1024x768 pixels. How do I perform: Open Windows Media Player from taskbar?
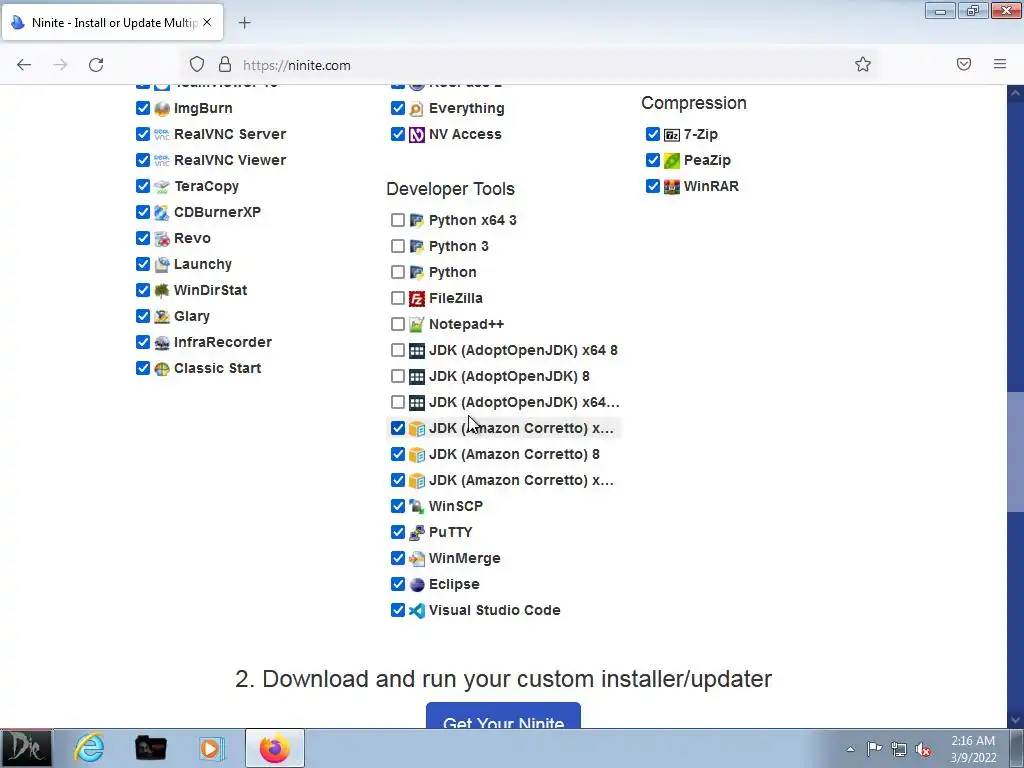coord(211,748)
